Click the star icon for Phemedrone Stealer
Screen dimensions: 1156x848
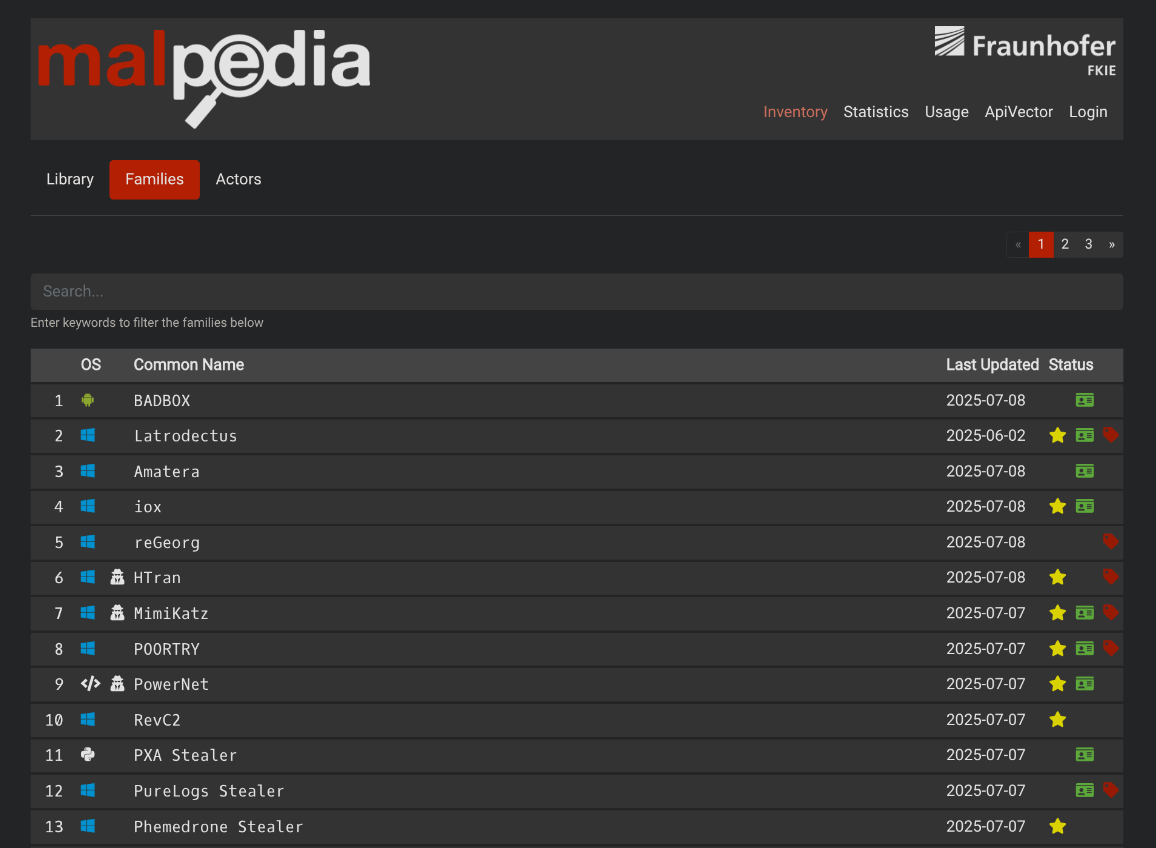click(x=1057, y=826)
